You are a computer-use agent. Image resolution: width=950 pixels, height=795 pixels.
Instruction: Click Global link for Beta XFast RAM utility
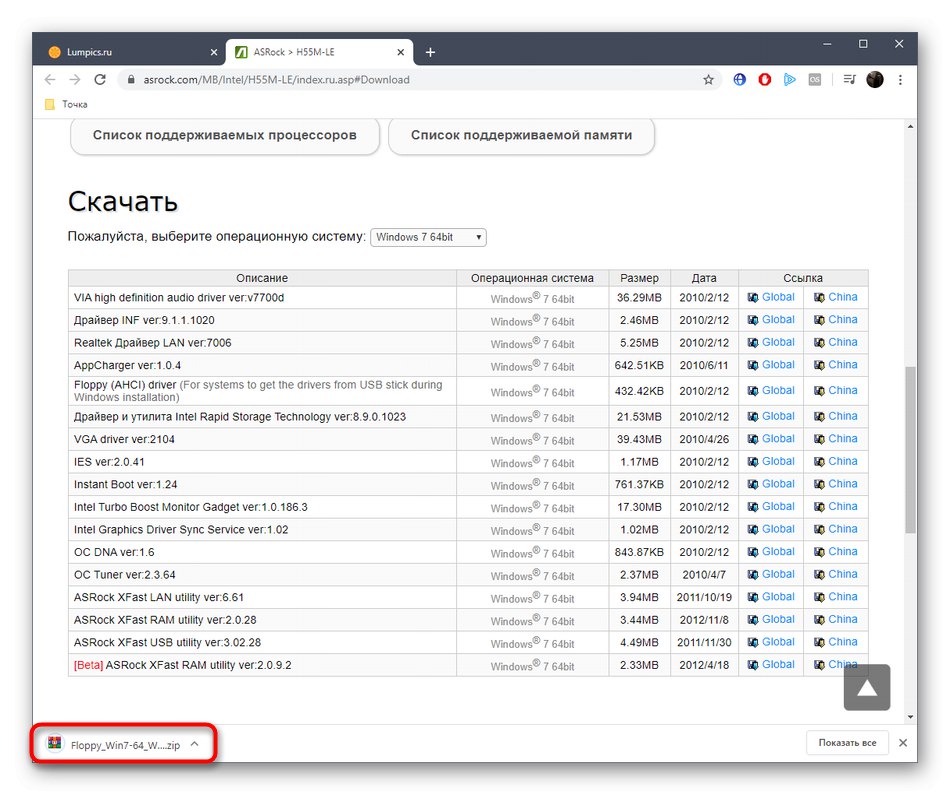pos(778,664)
